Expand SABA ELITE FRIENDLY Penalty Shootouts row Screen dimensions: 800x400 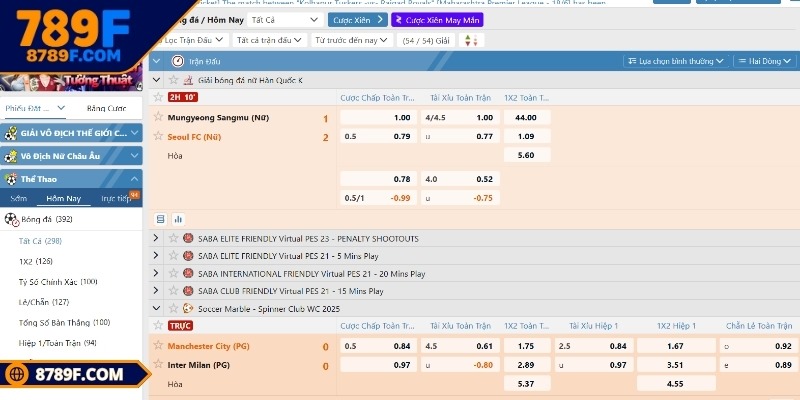[156, 238]
